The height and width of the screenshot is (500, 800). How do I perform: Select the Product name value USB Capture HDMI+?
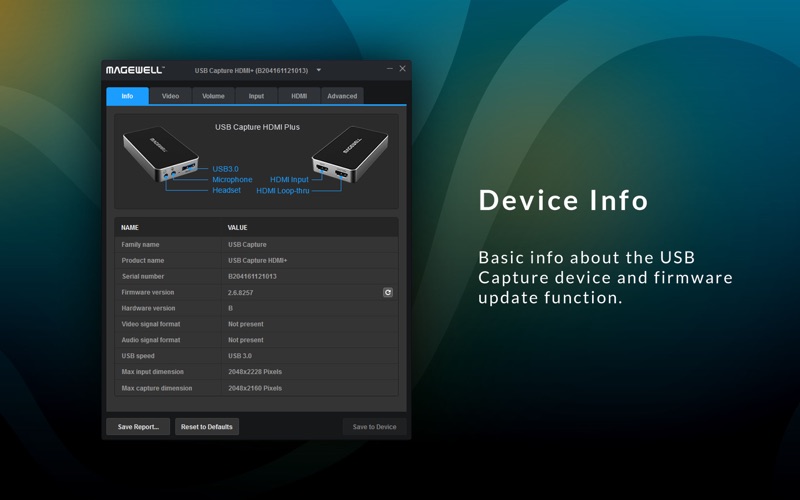click(258, 260)
